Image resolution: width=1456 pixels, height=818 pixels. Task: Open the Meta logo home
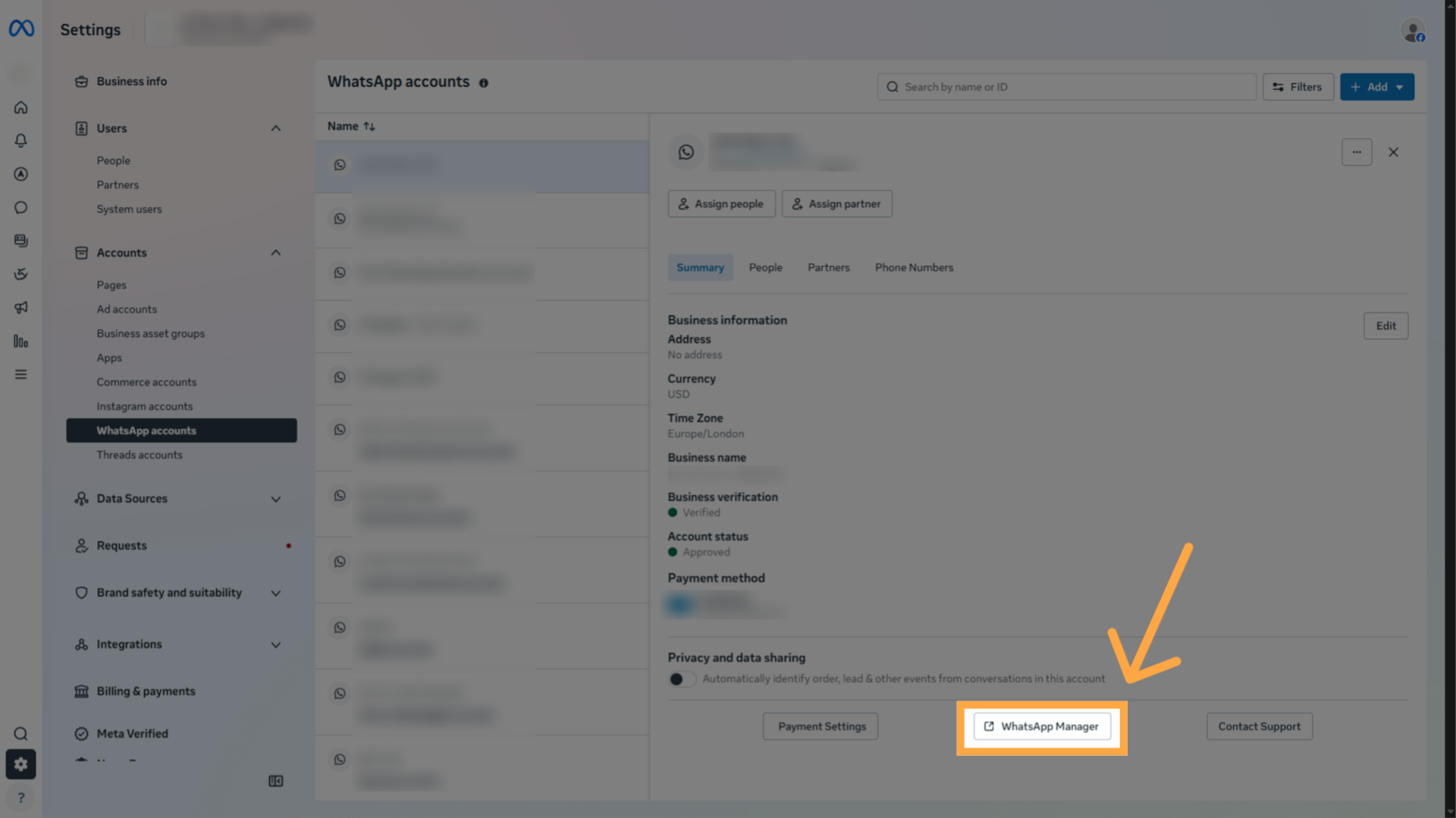pyautogui.click(x=21, y=29)
